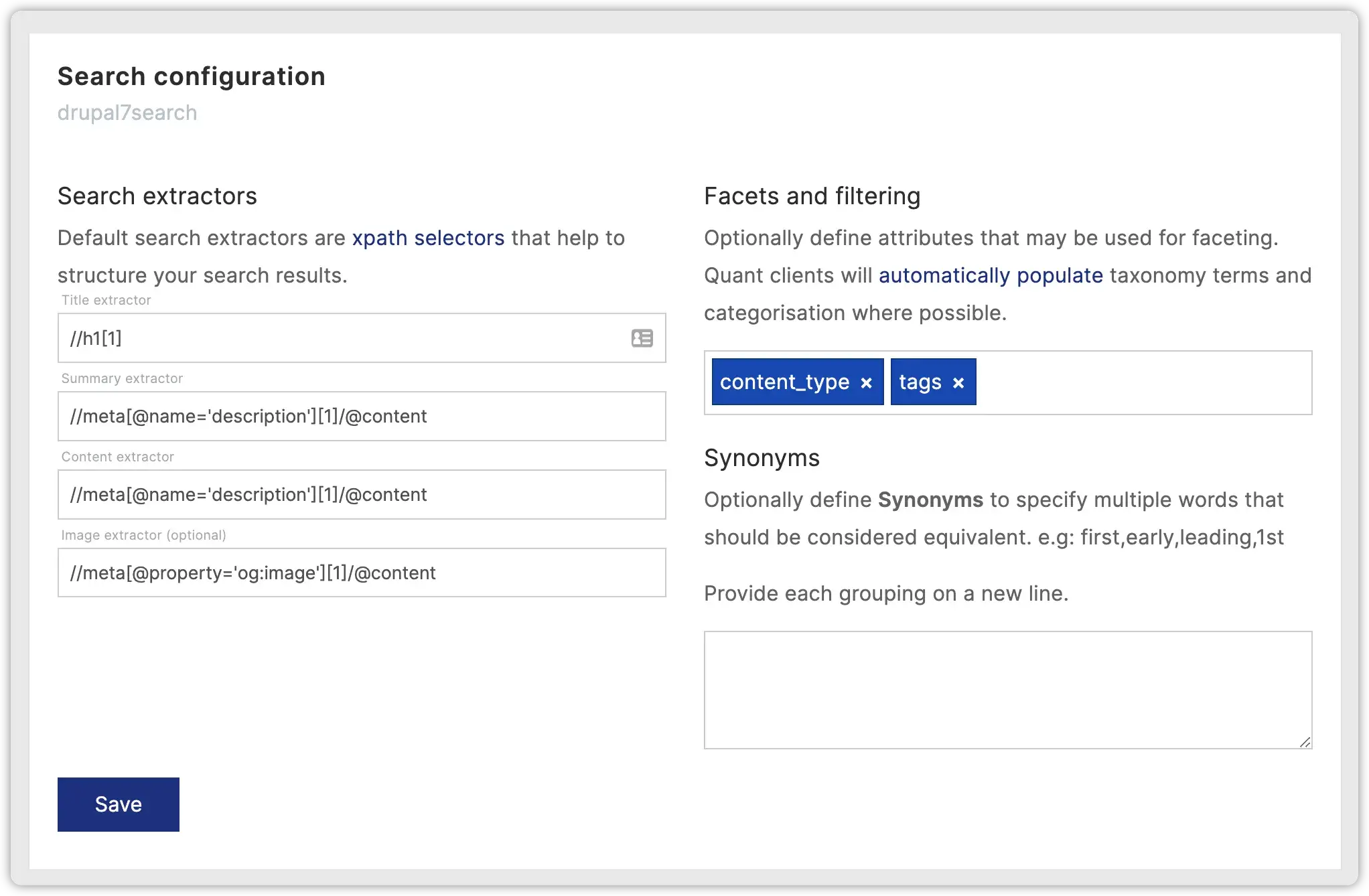This screenshot has height=896, width=1369.
Task: Click the facets input area to add attribute
Action: coord(1139,382)
